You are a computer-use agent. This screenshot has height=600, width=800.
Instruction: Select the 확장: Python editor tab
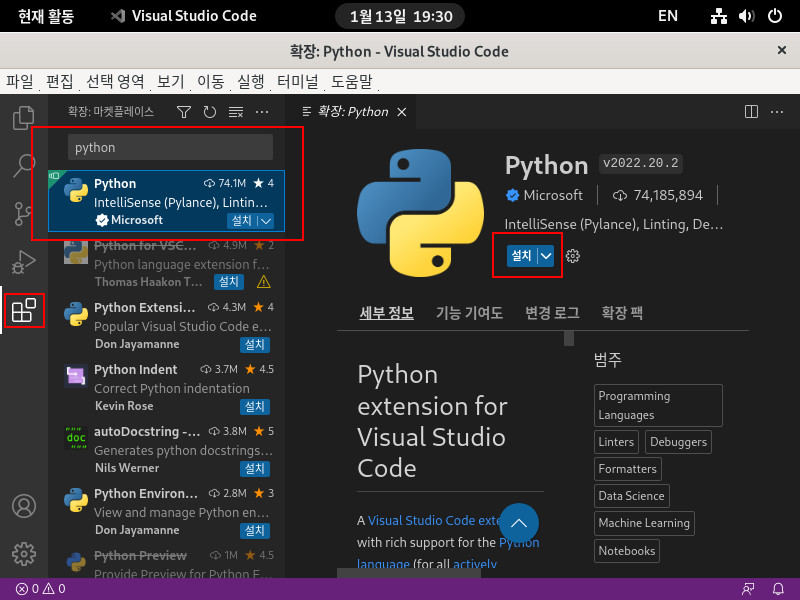pos(352,112)
